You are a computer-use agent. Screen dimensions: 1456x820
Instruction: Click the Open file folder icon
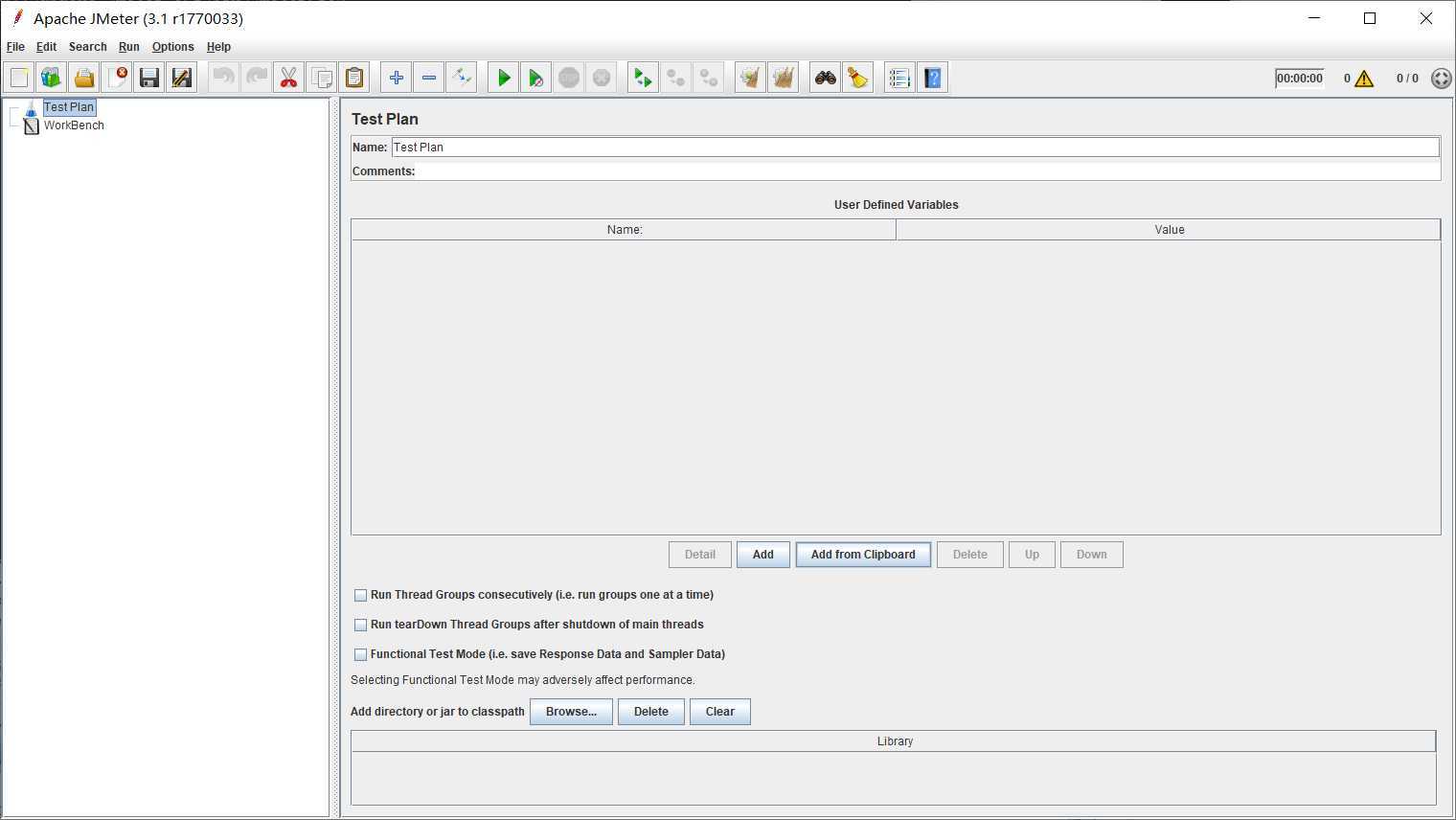pos(84,78)
